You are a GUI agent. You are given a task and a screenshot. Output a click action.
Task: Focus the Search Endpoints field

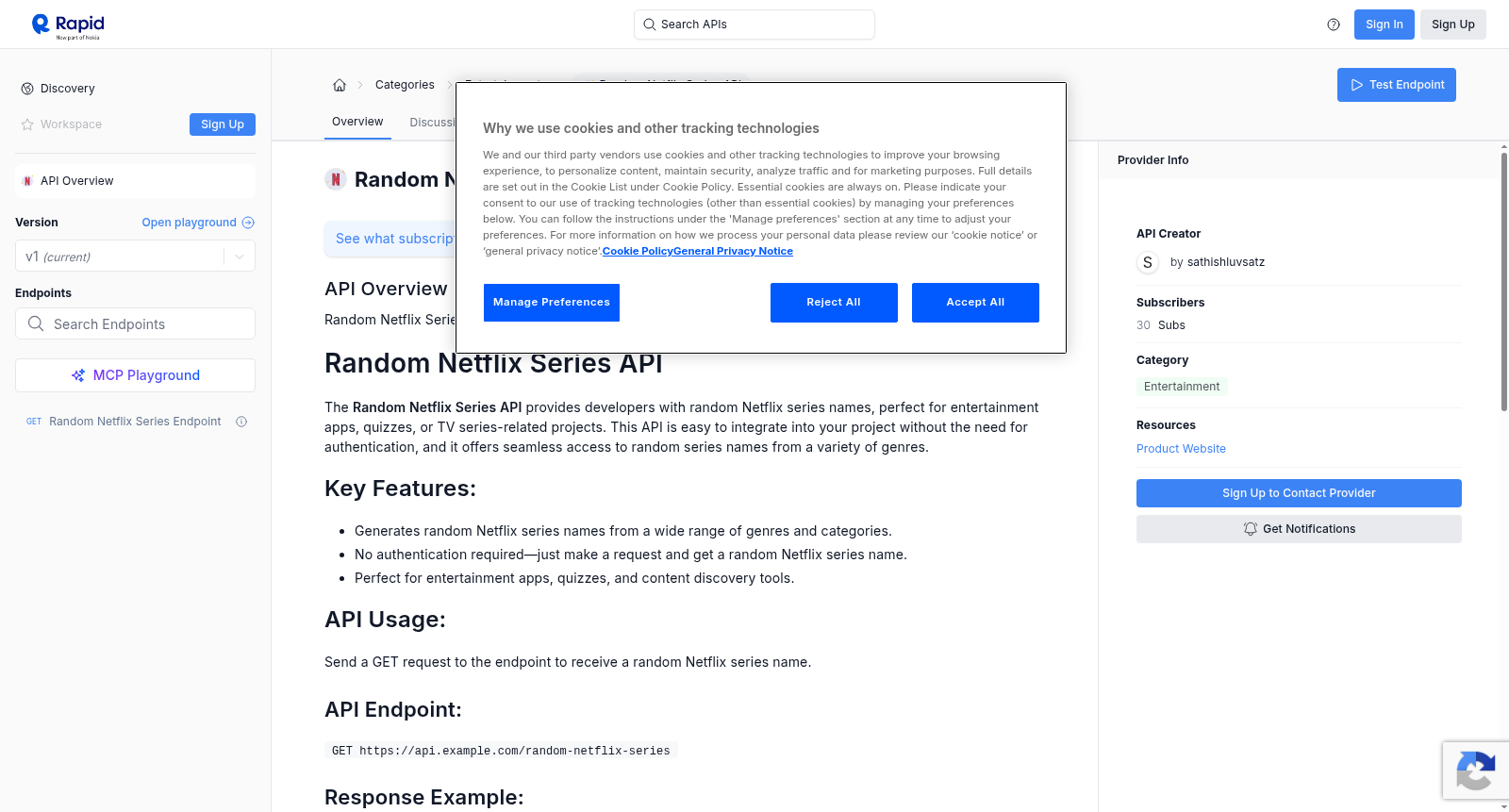click(x=135, y=323)
